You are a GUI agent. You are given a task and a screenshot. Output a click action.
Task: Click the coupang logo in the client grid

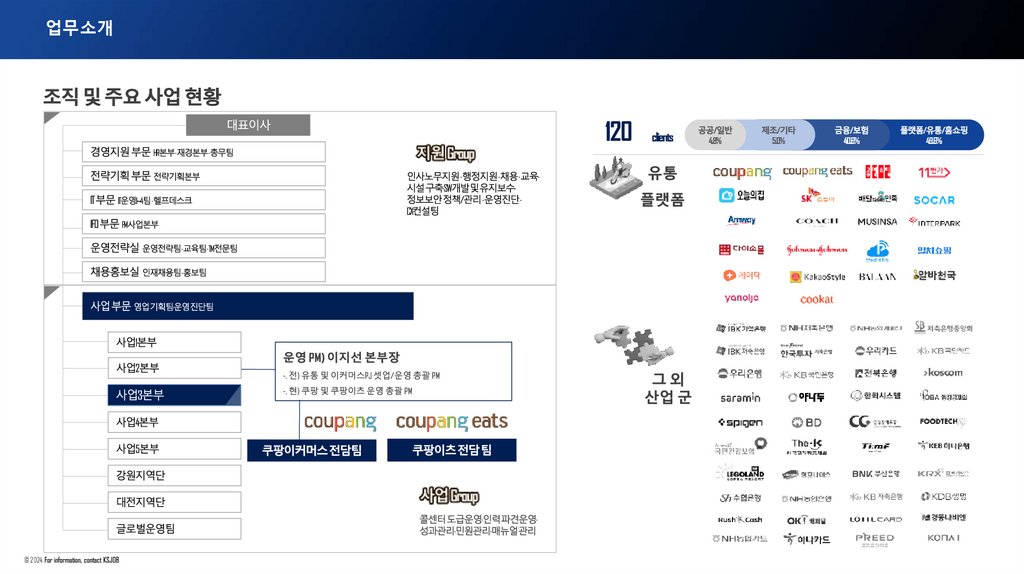(x=742, y=172)
